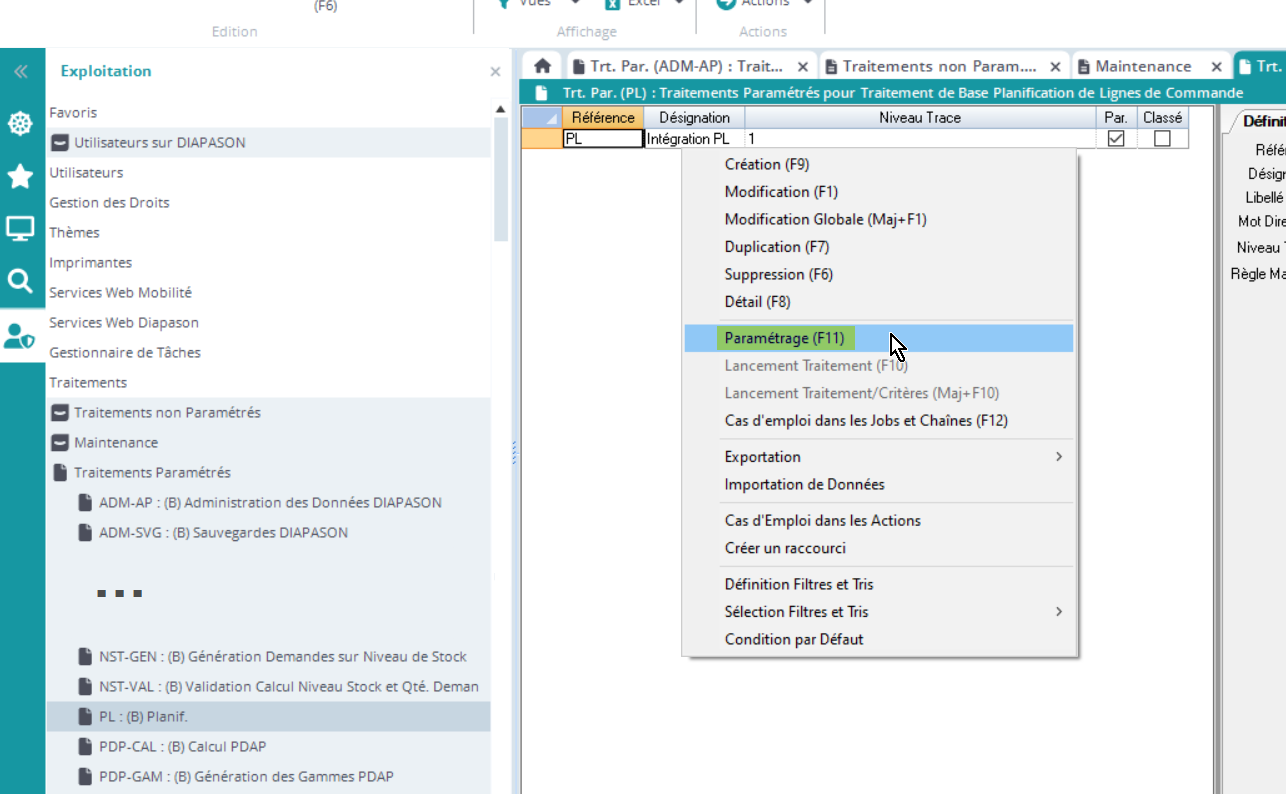The width and height of the screenshot is (1286, 794).
Task: Click the user shield icon in sidebar
Action: [x=19, y=336]
